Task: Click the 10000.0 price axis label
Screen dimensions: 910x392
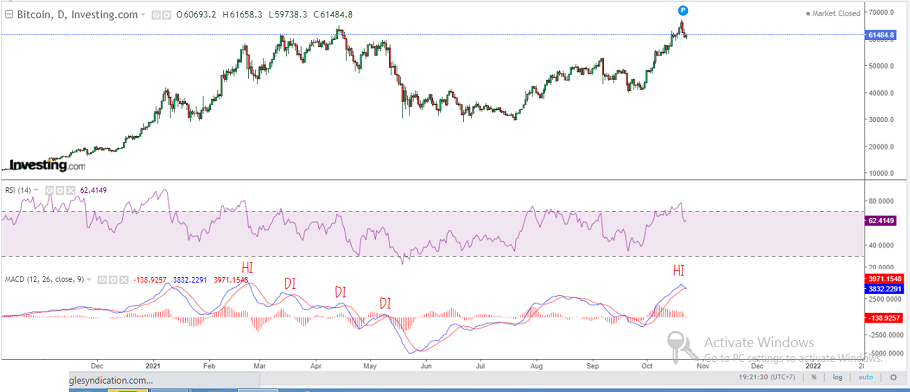Action: [882, 174]
